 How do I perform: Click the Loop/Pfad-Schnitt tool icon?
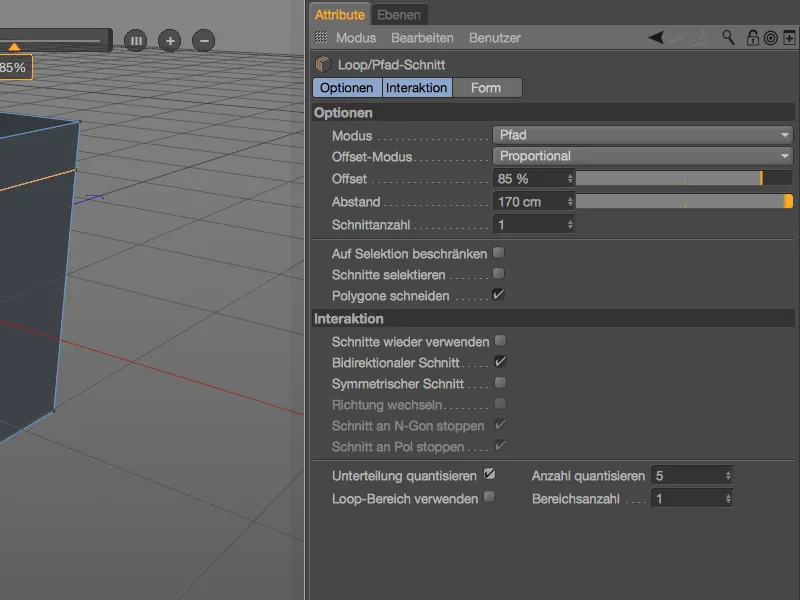tap(323, 64)
